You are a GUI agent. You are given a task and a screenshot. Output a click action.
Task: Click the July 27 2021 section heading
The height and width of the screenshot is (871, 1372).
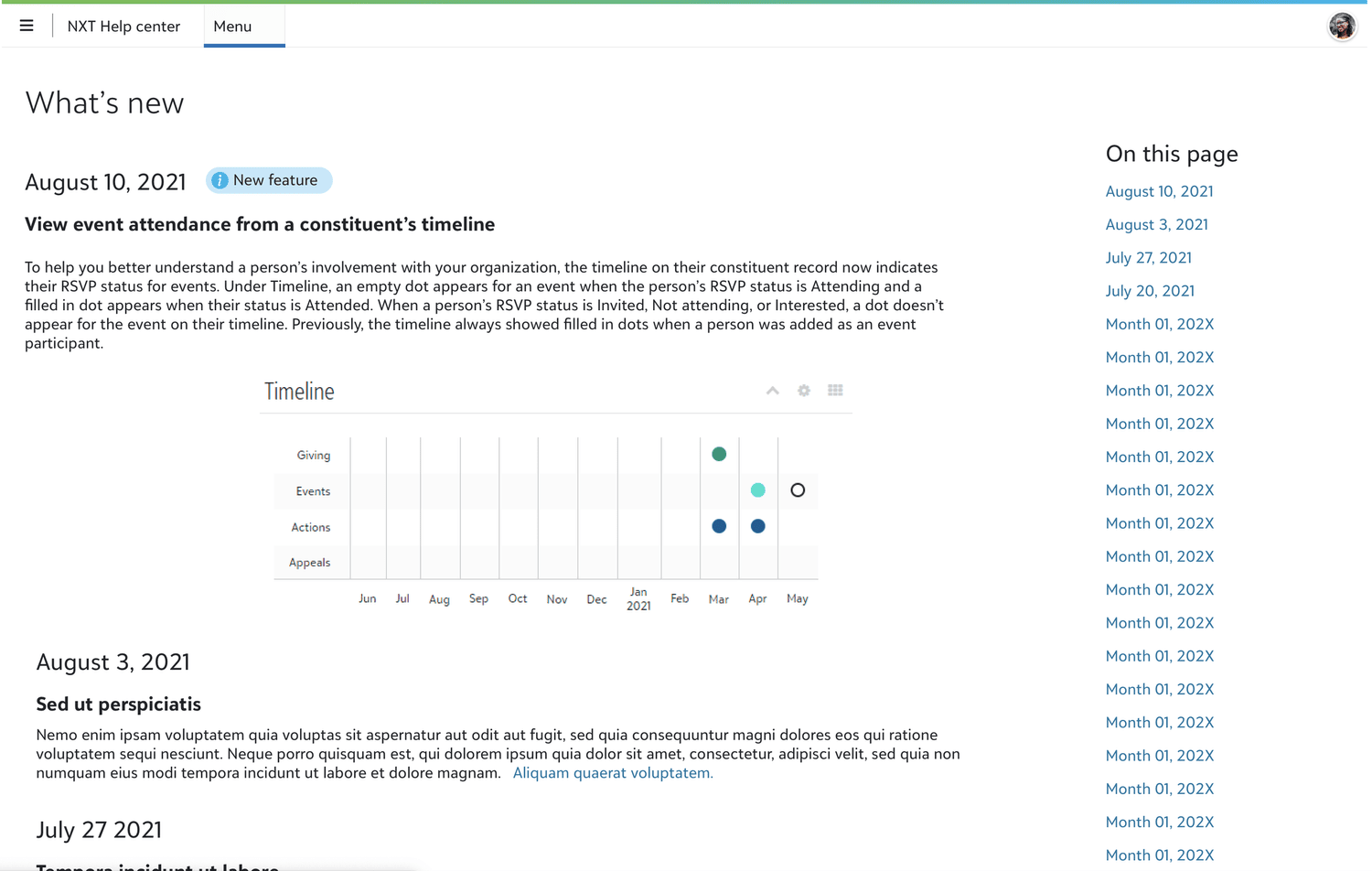coord(99,830)
